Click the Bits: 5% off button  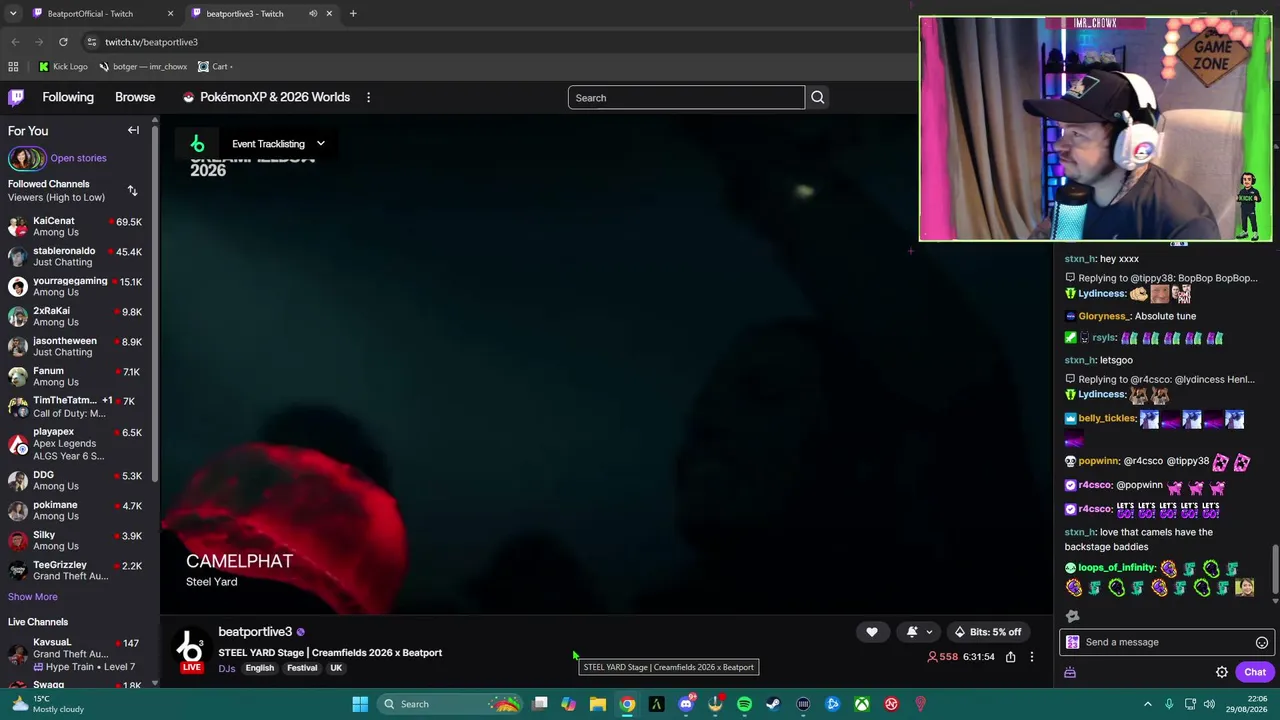point(988,632)
